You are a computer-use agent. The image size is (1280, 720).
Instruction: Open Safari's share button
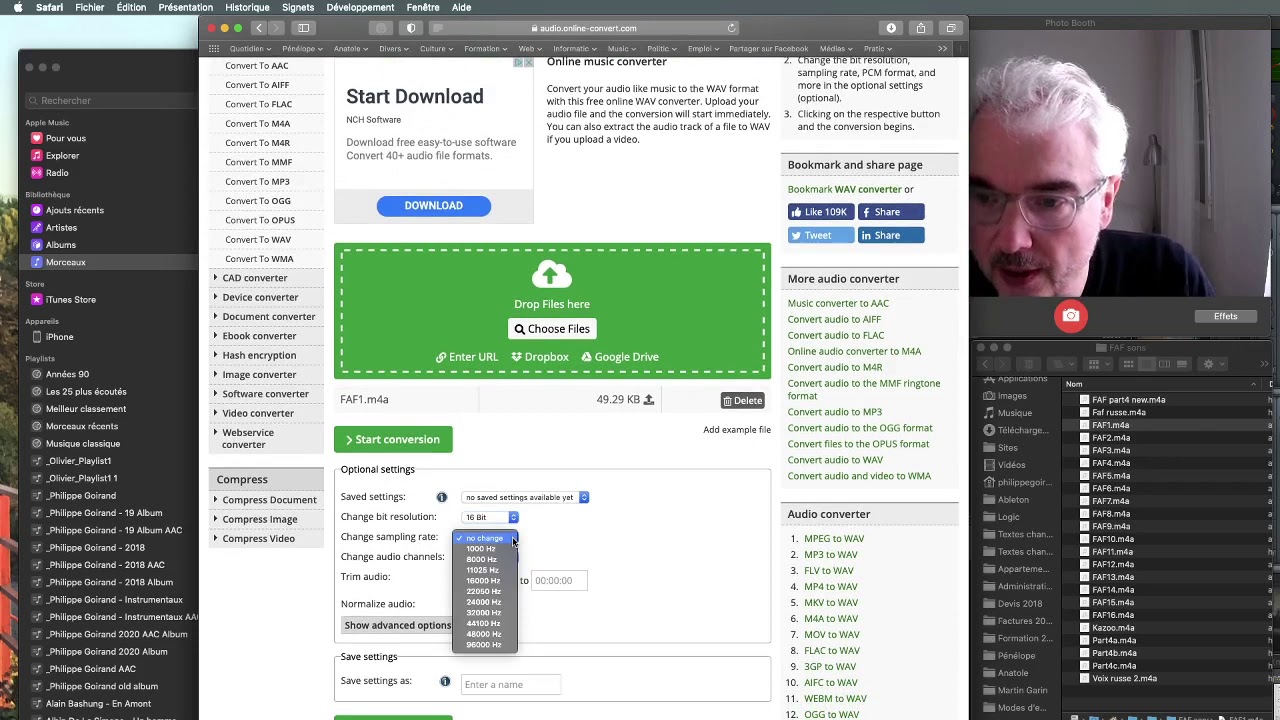pos(921,28)
